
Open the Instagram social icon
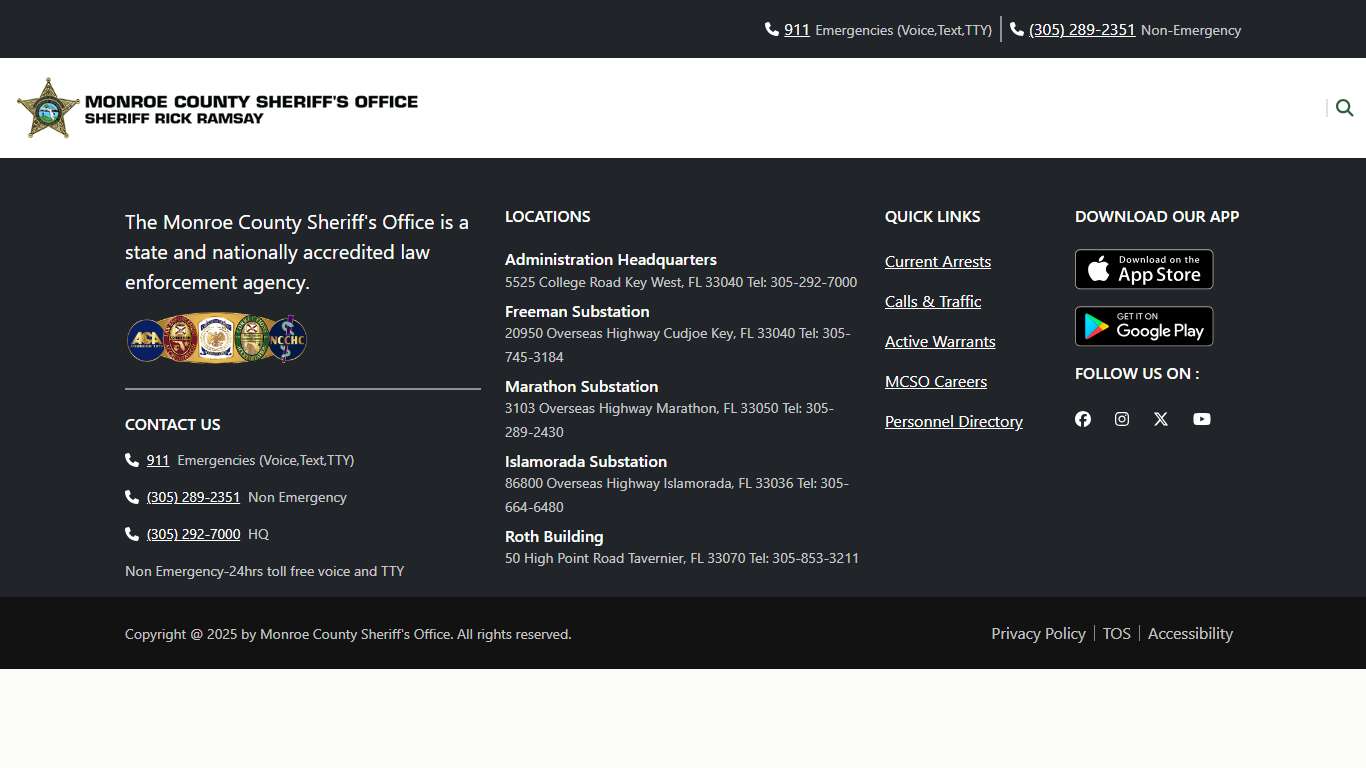1122,419
